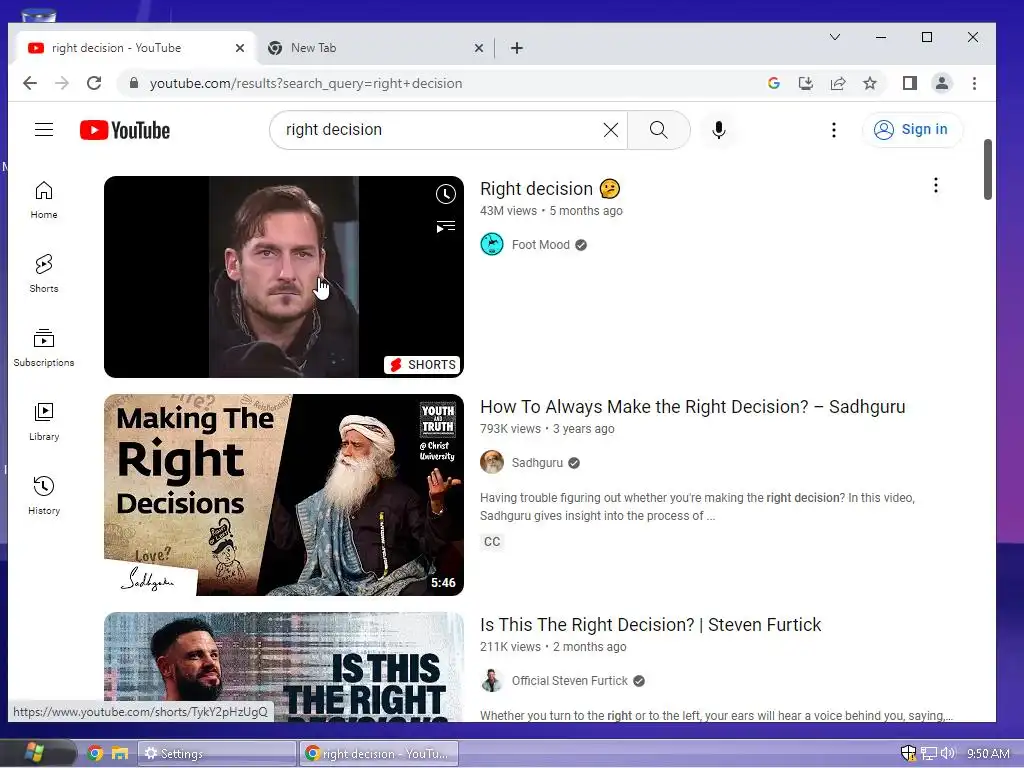This screenshot has width=1024, height=768.
Task: Close the New Tab tab
Action: [x=479, y=48]
